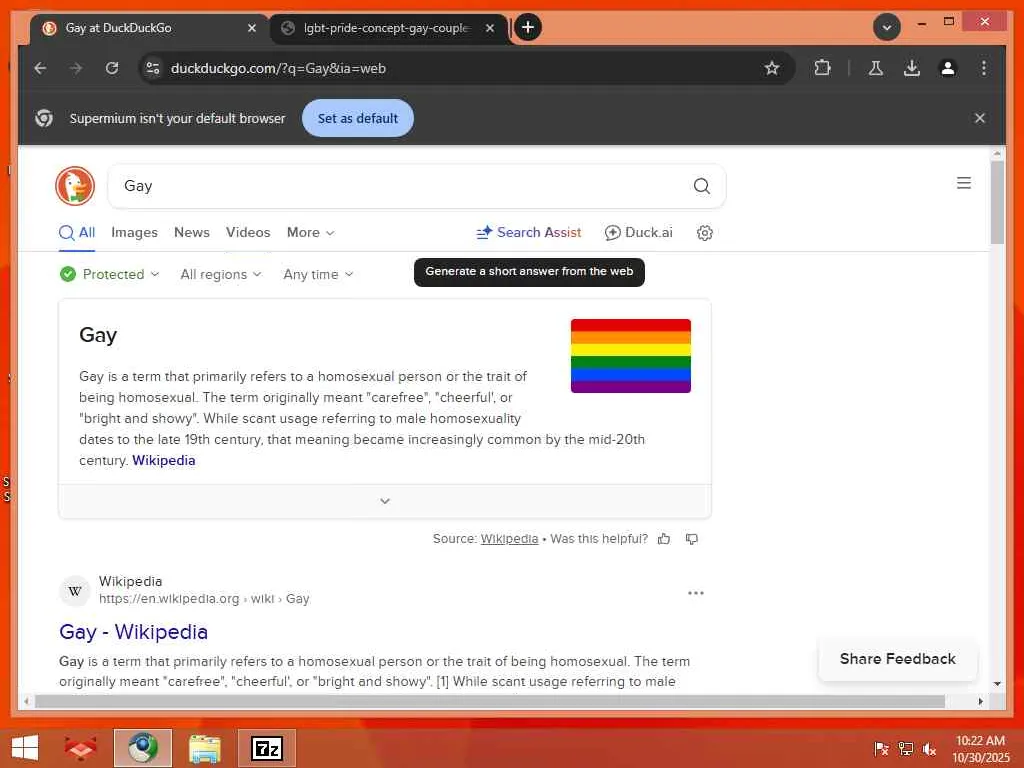The height and width of the screenshot is (768, 1024).
Task: Click Search Assist
Action: click(529, 232)
